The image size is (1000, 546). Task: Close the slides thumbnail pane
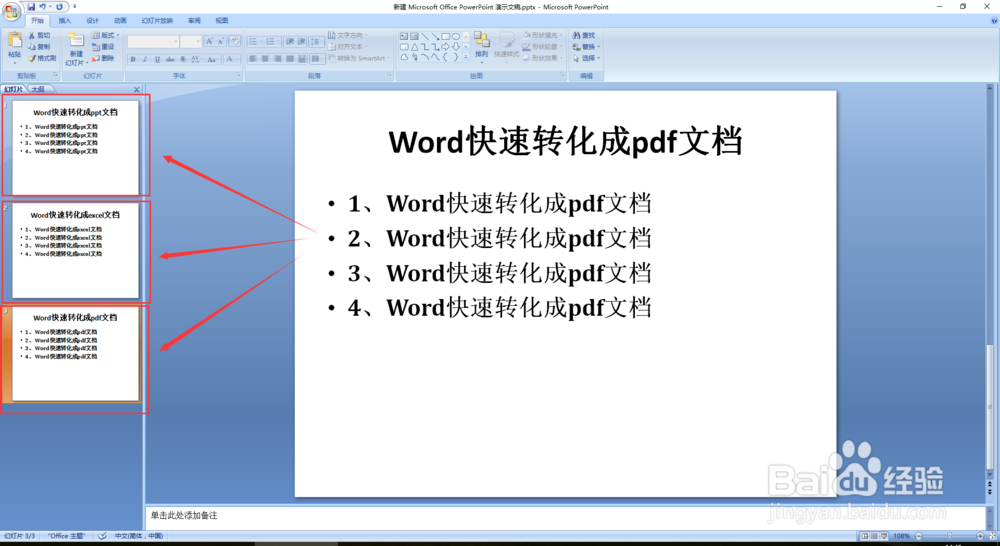click(136, 89)
